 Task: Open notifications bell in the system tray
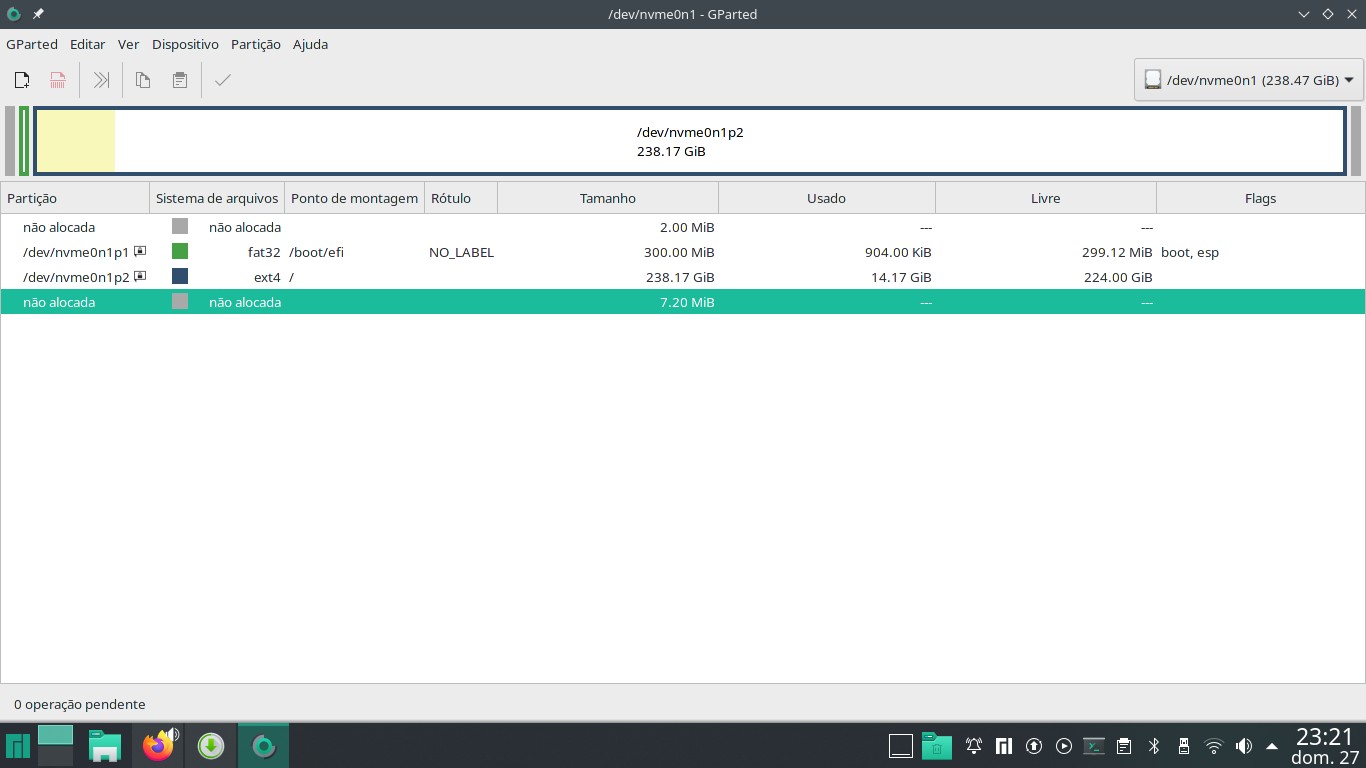974,746
